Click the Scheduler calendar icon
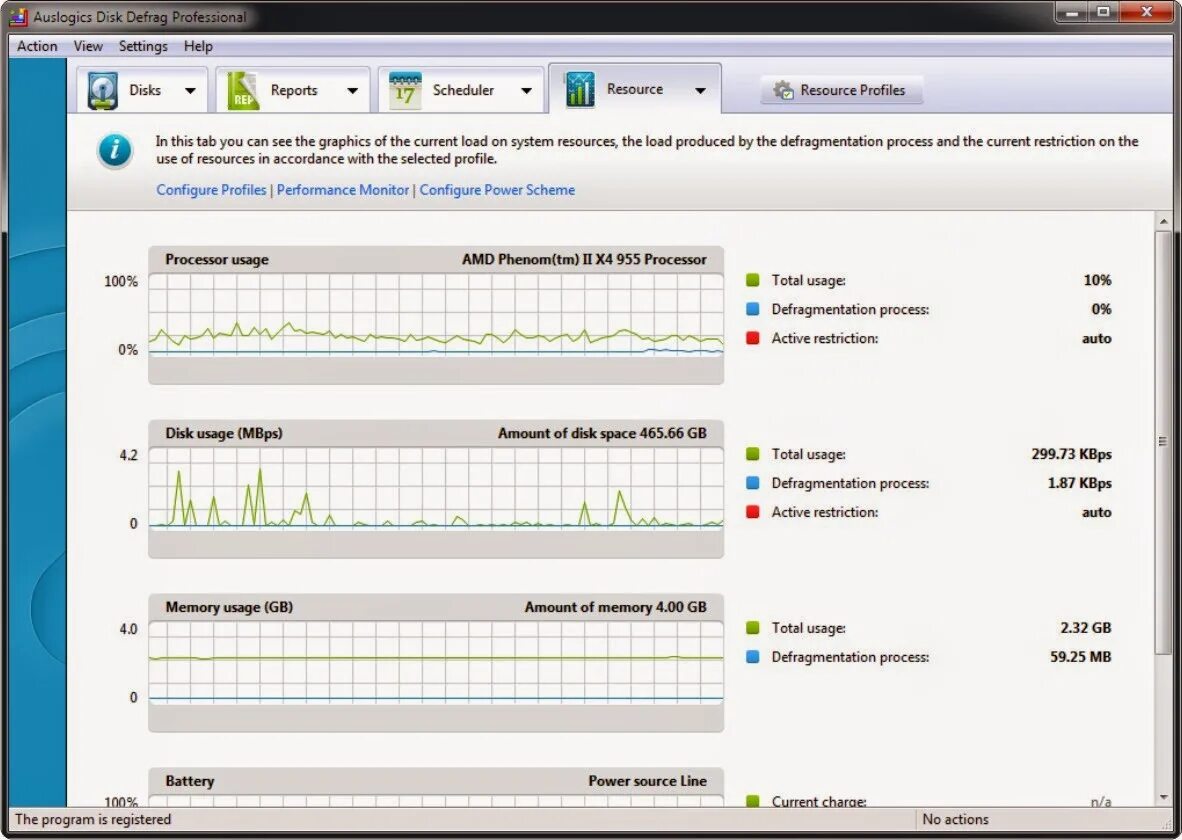The height and width of the screenshot is (840, 1182). pyautogui.click(x=405, y=90)
